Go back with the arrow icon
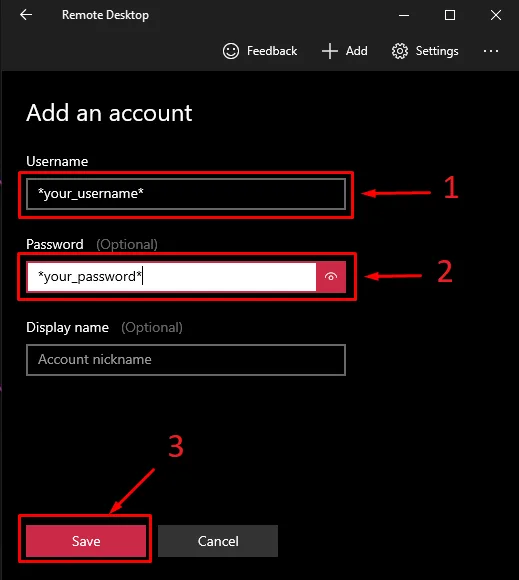519x580 pixels. coord(26,15)
